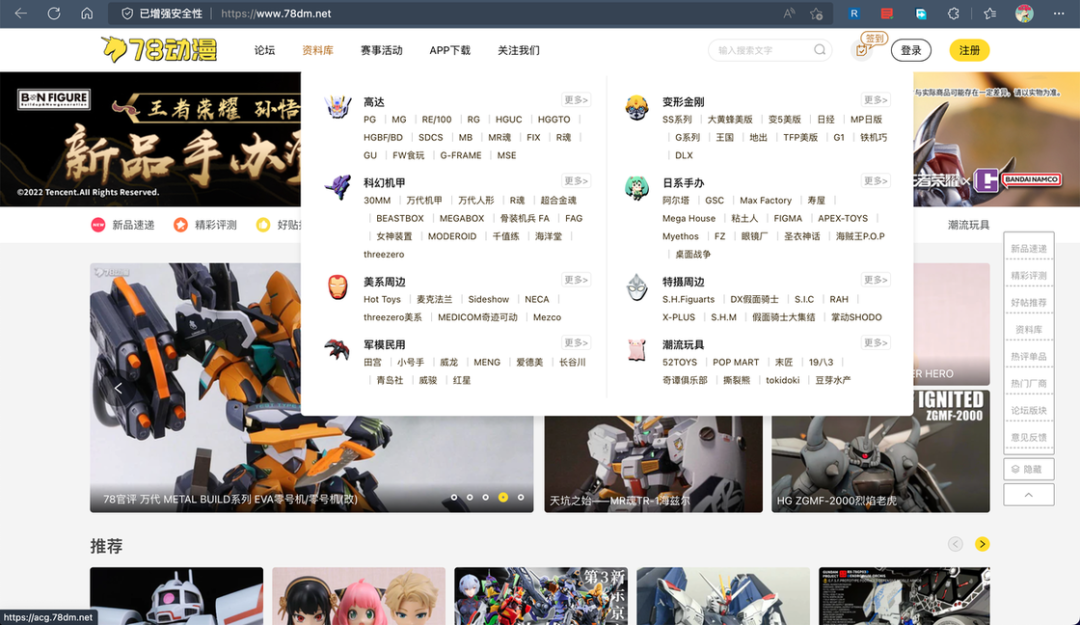Click the red 新品速递 icon
This screenshot has height=625, width=1080.
click(98, 225)
